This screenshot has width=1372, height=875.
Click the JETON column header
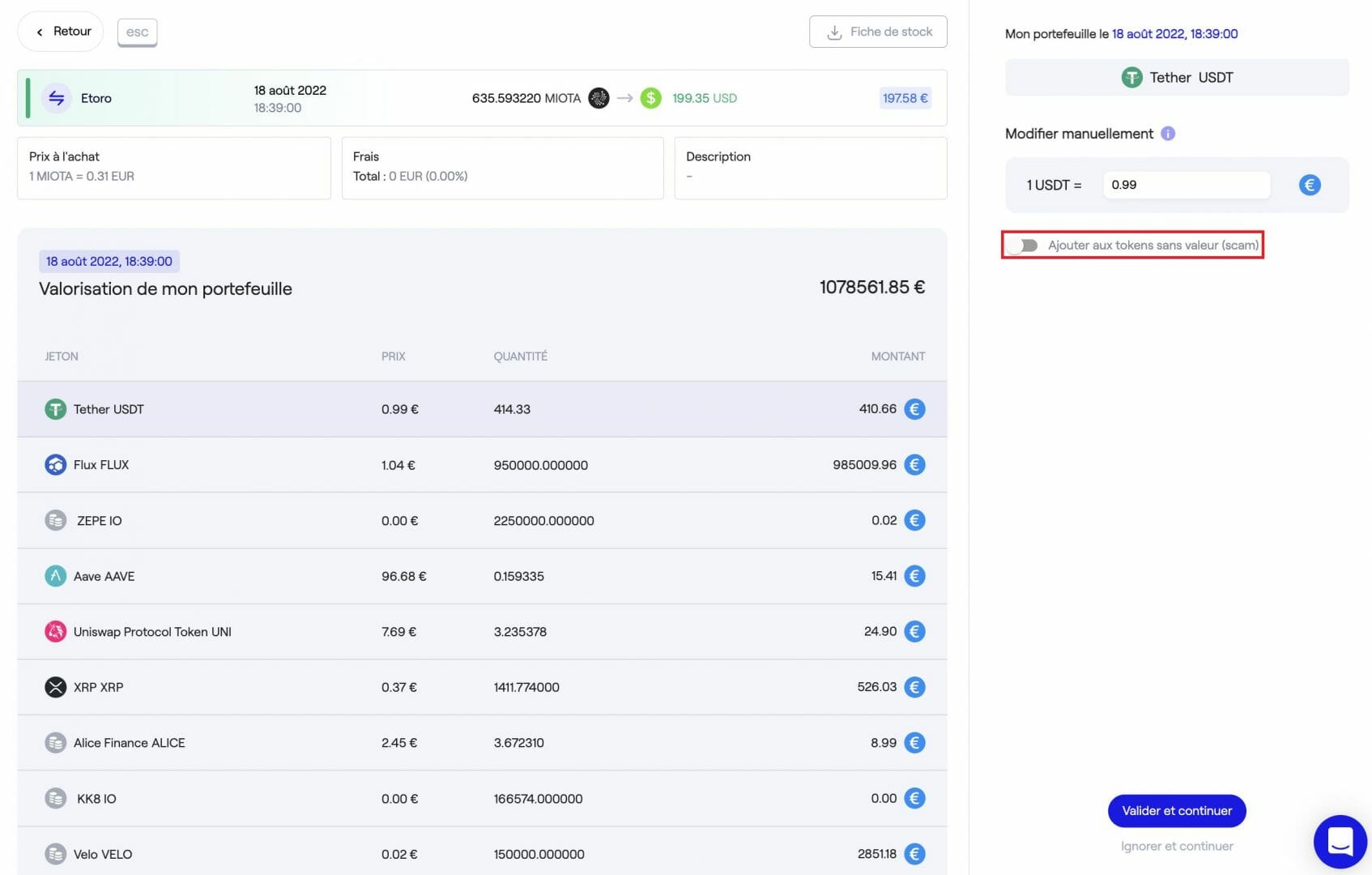tap(62, 356)
